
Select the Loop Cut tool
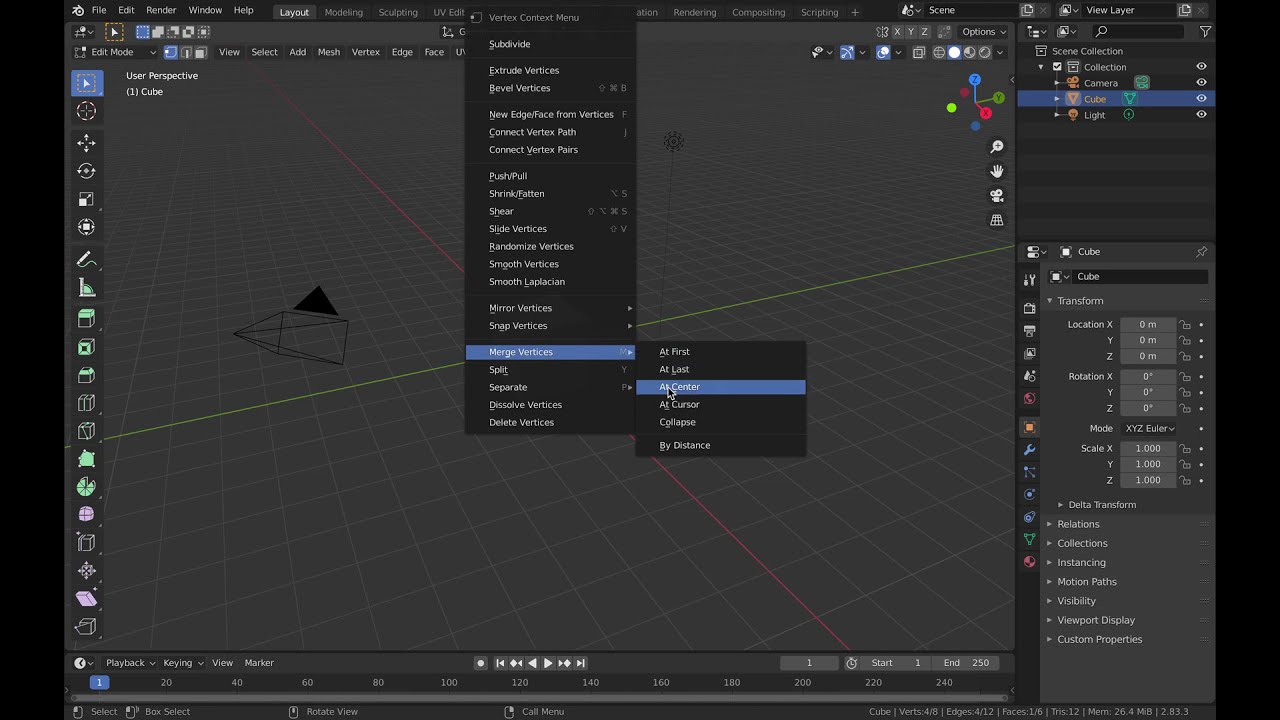point(86,403)
